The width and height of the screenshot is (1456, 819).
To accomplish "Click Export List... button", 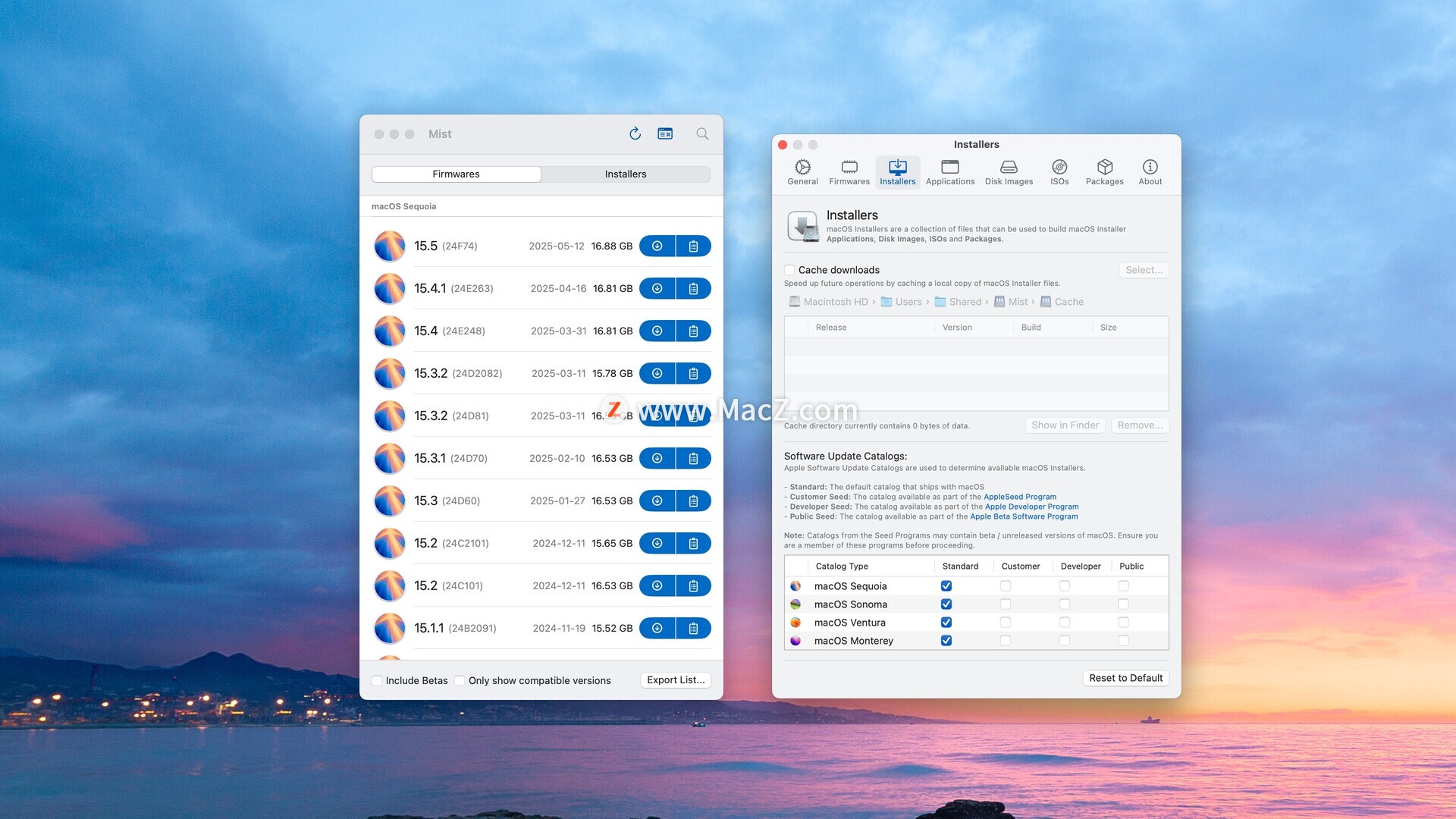I will pos(676,680).
